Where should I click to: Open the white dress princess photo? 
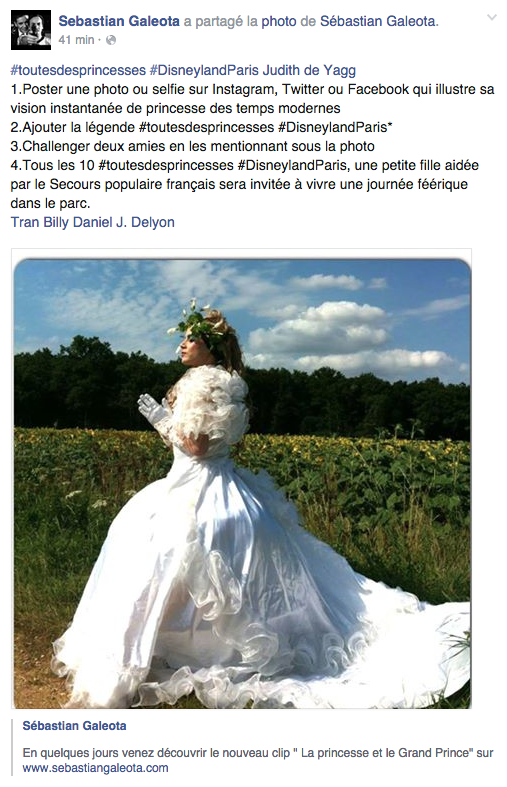(241, 479)
